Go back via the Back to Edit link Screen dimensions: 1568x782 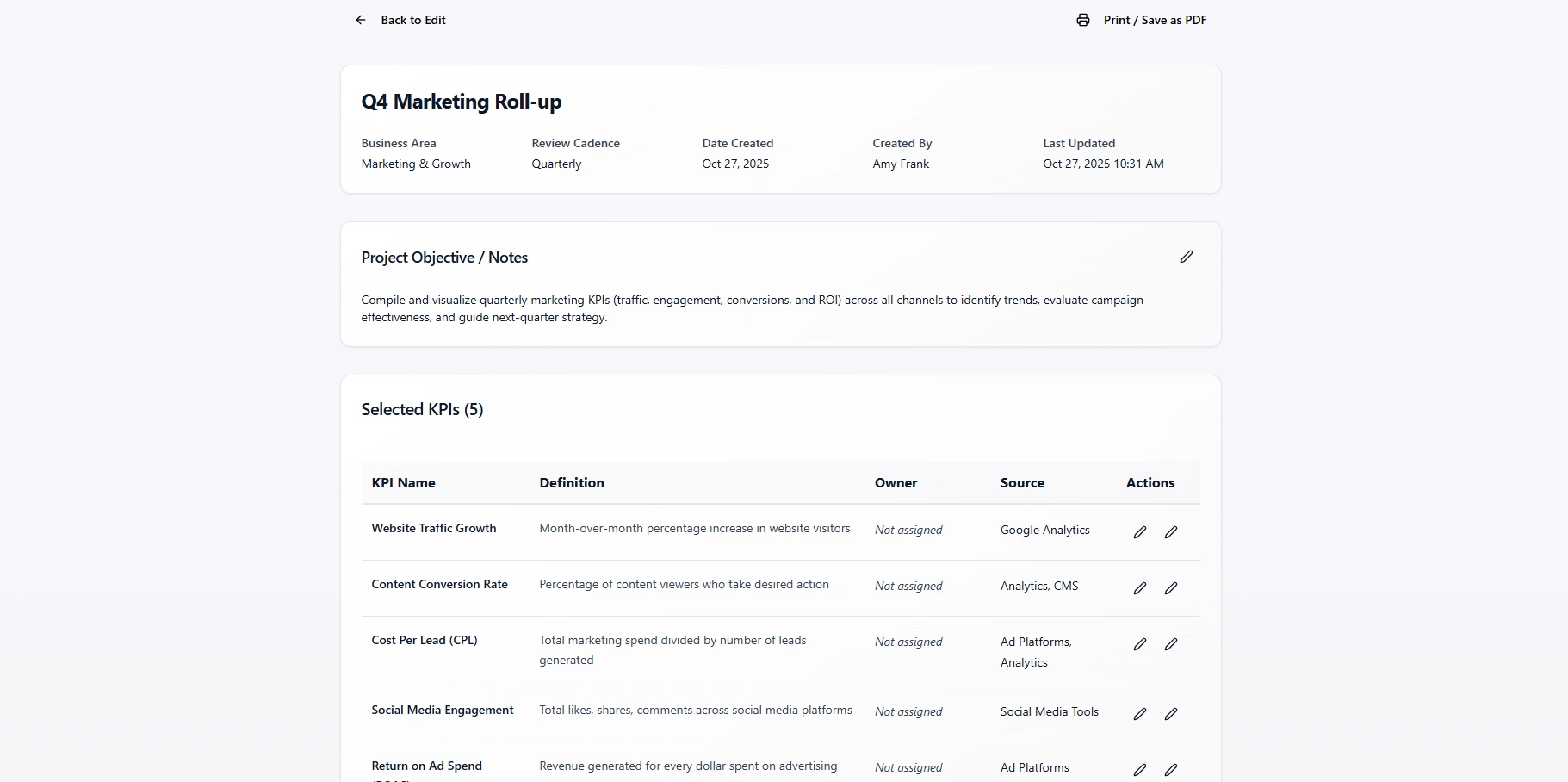click(x=413, y=20)
